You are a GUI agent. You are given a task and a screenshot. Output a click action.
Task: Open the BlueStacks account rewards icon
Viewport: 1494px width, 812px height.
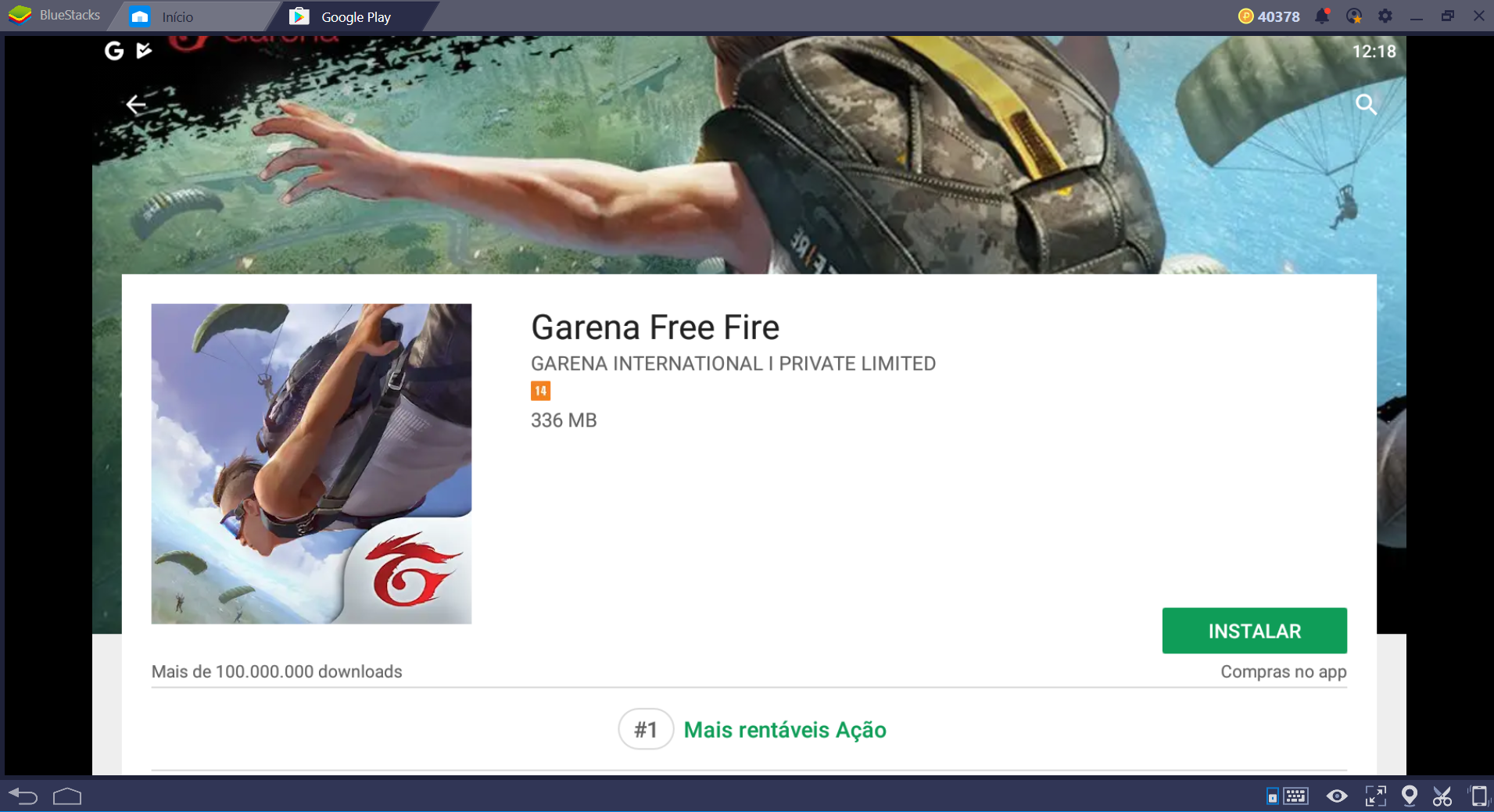click(1354, 16)
